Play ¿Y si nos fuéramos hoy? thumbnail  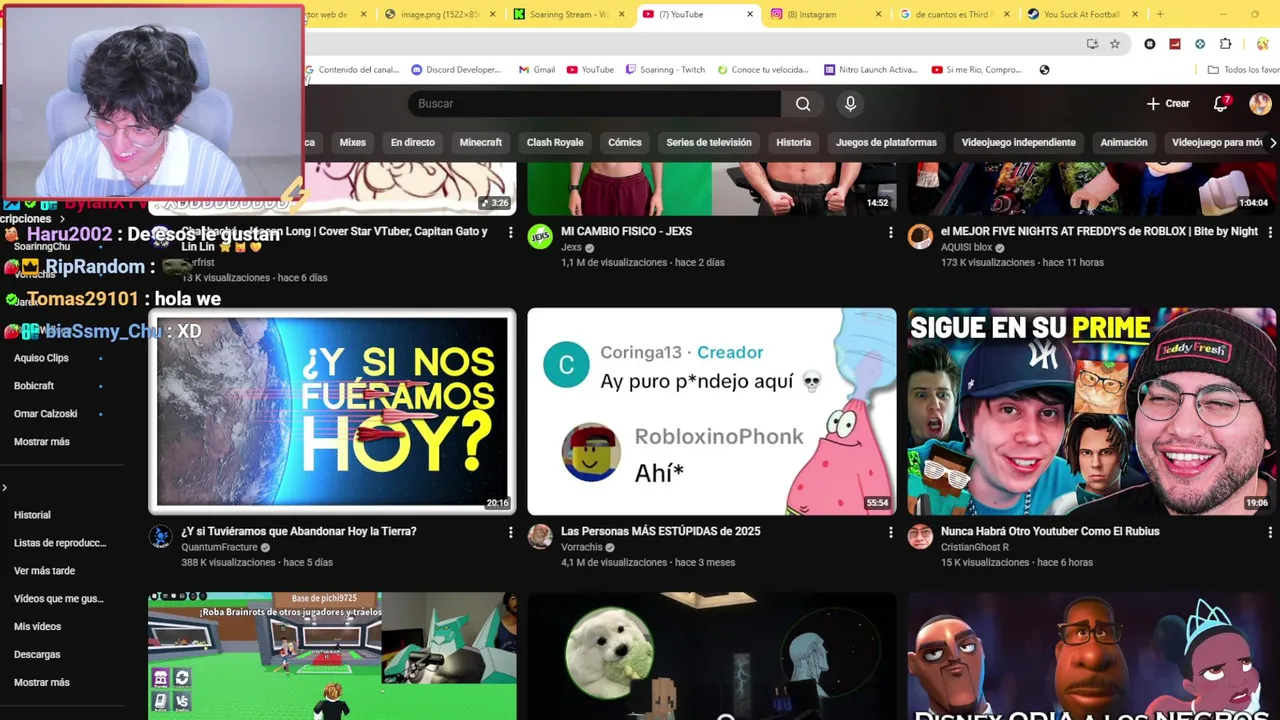coord(332,412)
